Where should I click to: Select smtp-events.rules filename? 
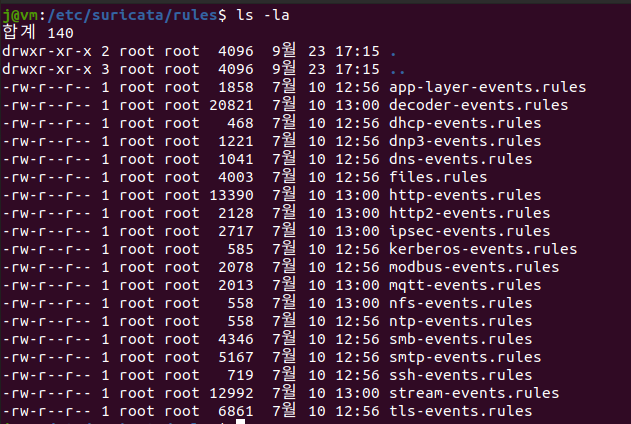[x=465, y=357]
